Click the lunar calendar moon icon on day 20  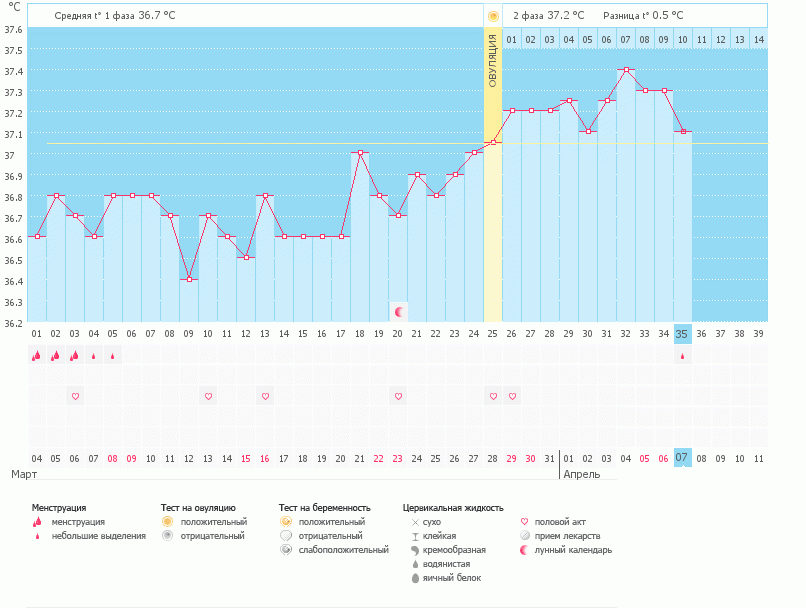click(398, 312)
